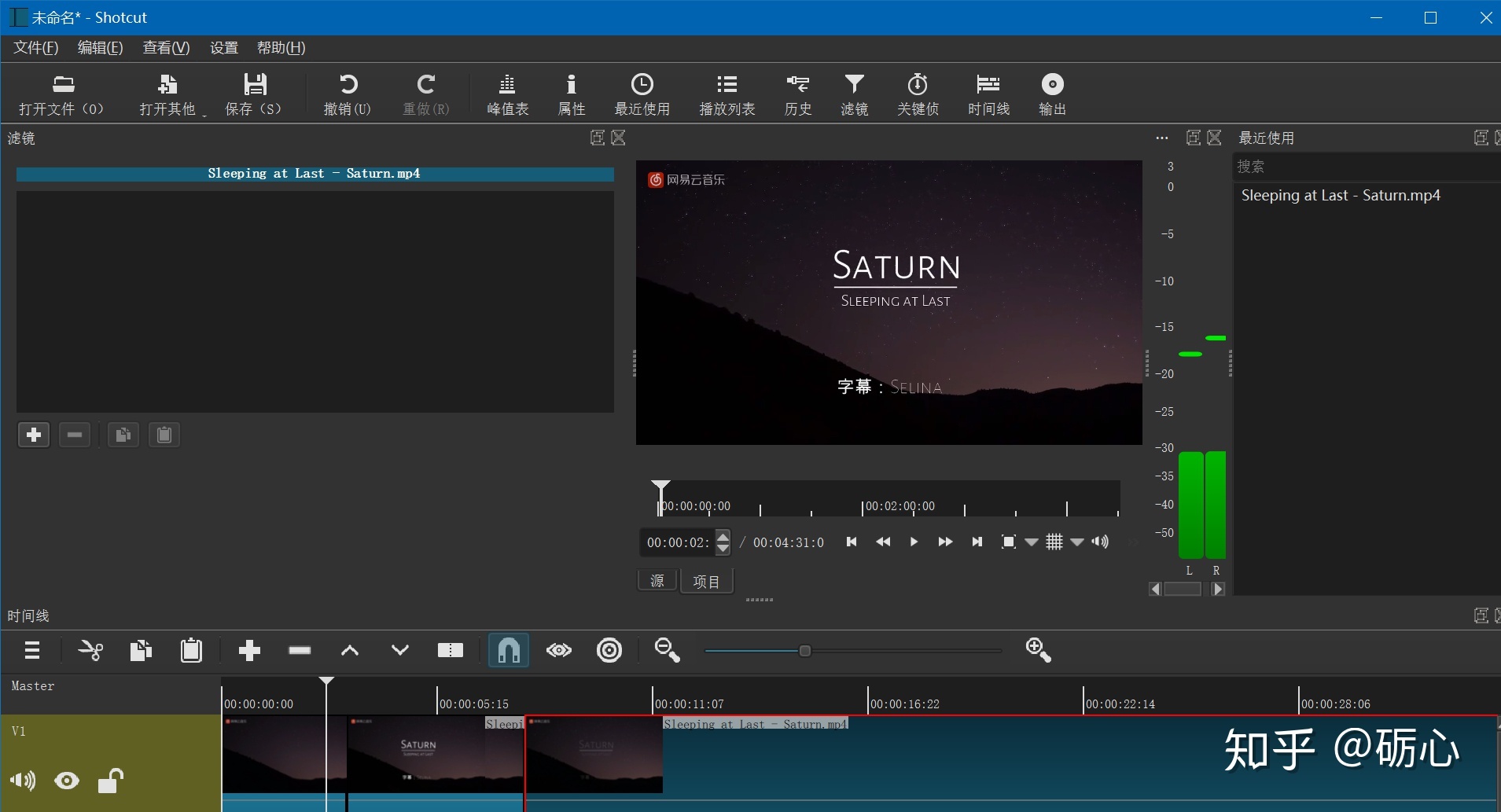Skip to end of the player
1501x812 pixels.
pos(977,542)
